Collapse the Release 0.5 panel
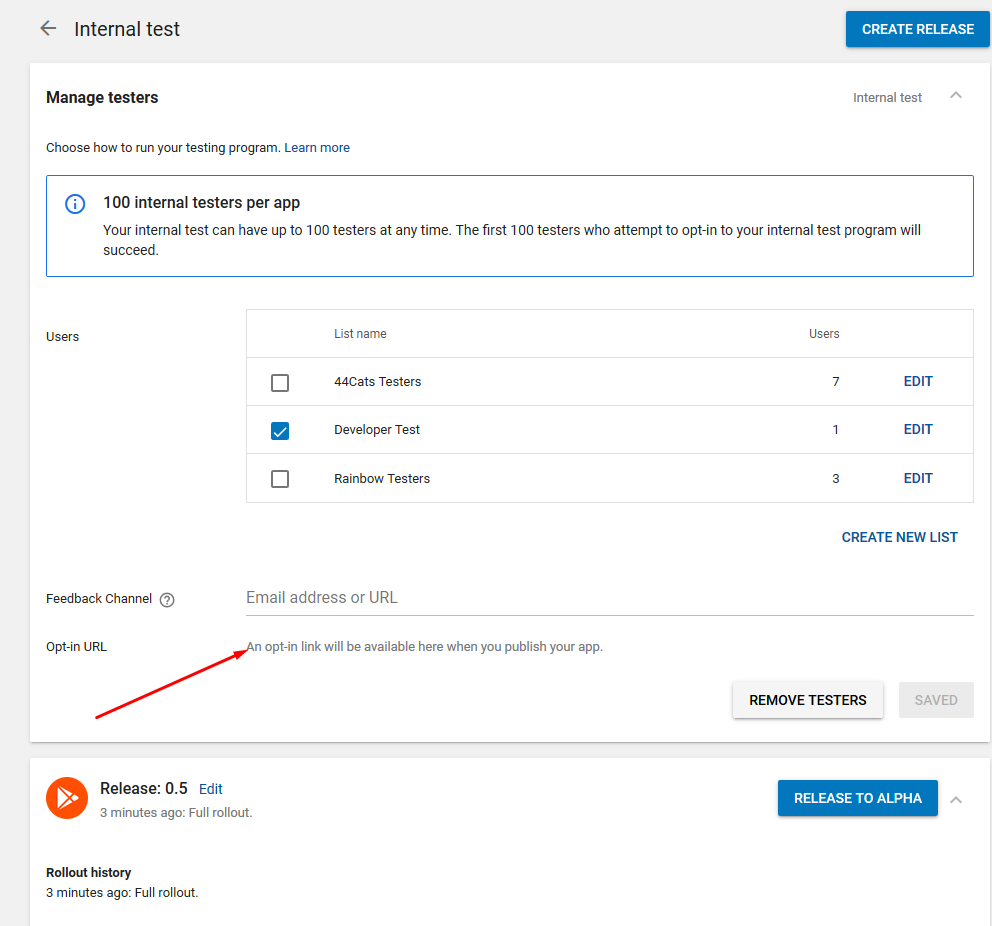 tap(956, 800)
